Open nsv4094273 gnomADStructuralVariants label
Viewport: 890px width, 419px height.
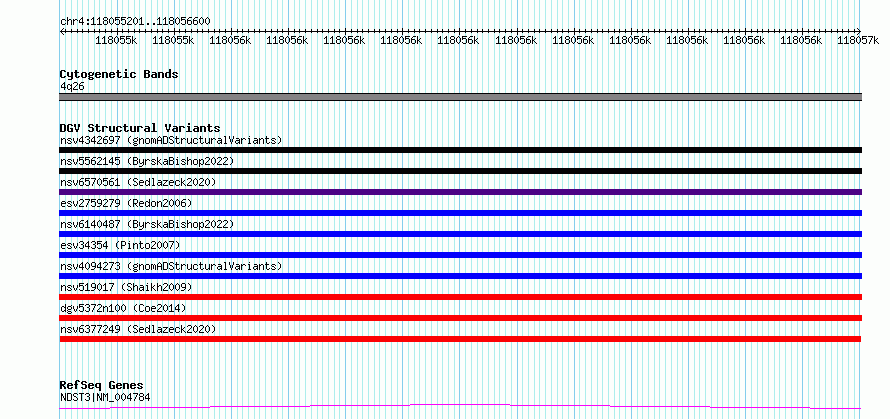tap(171, 266)
